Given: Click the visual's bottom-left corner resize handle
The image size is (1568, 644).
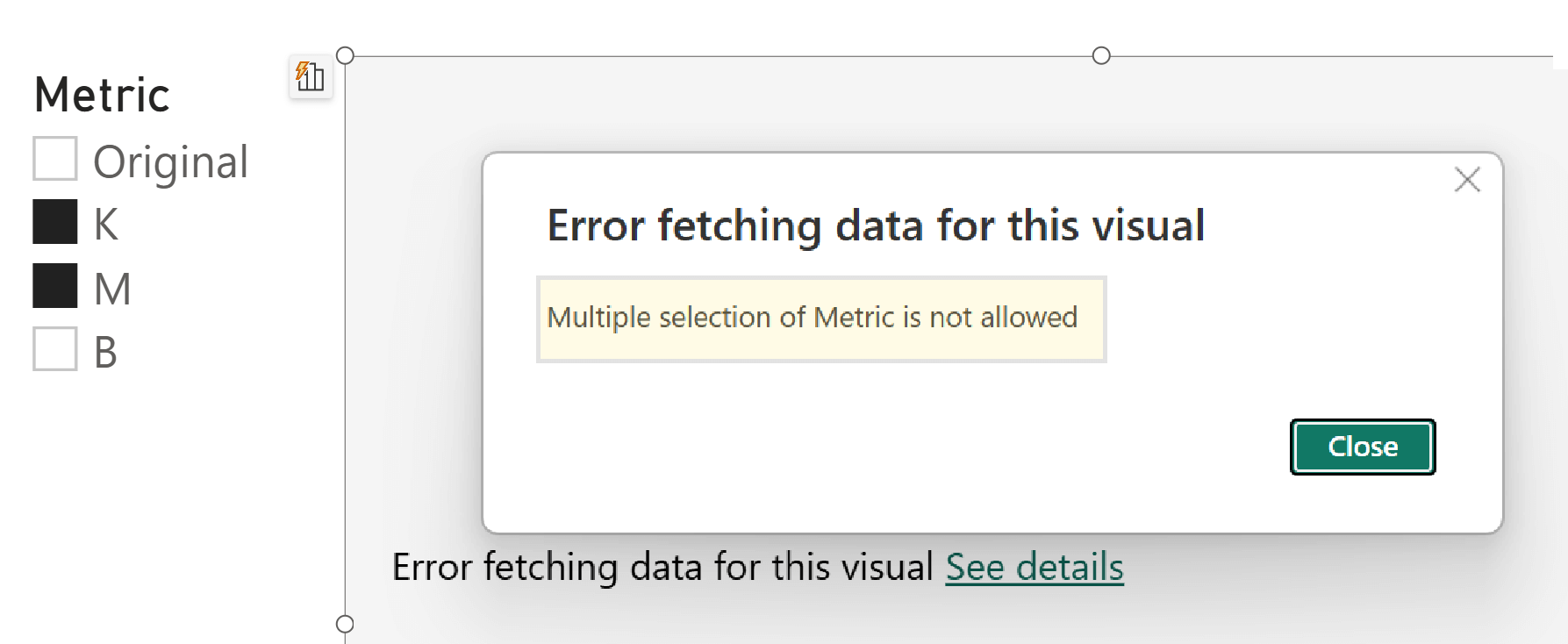Looking at the screenshot, I should click(345, 624).
